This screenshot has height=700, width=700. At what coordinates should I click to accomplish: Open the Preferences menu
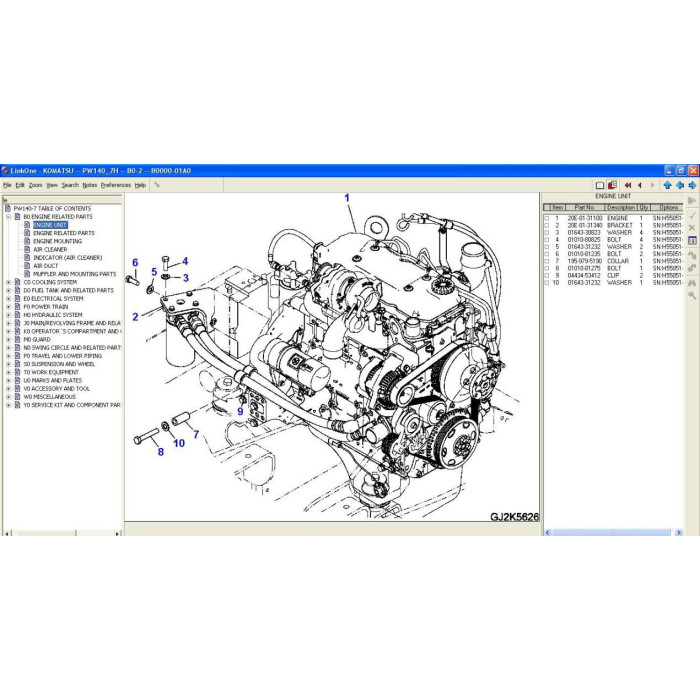point(116,185)
